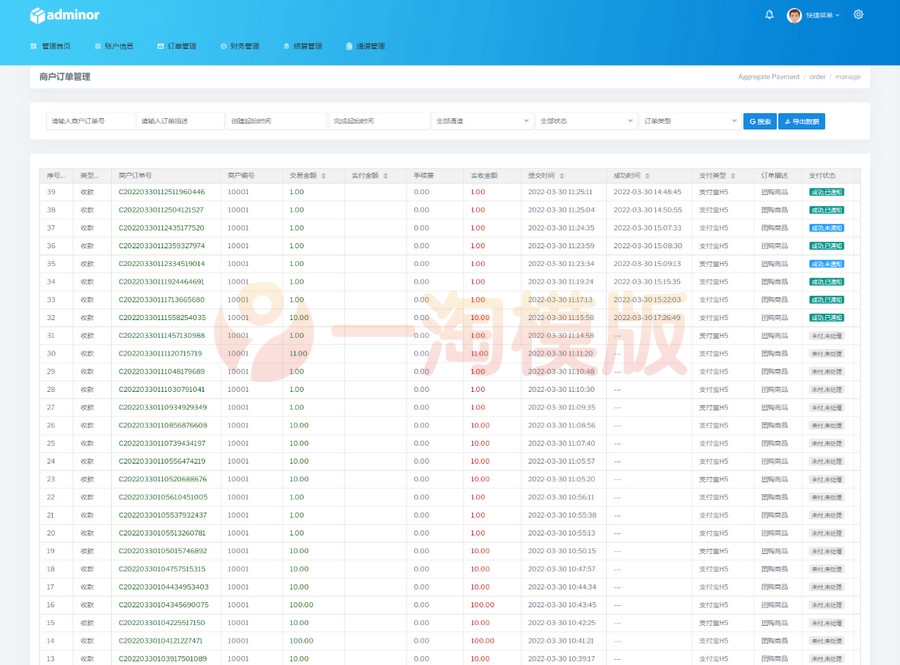Open the 全部通道 channel dropdown

pyautogui.click(x=483, y=119)
